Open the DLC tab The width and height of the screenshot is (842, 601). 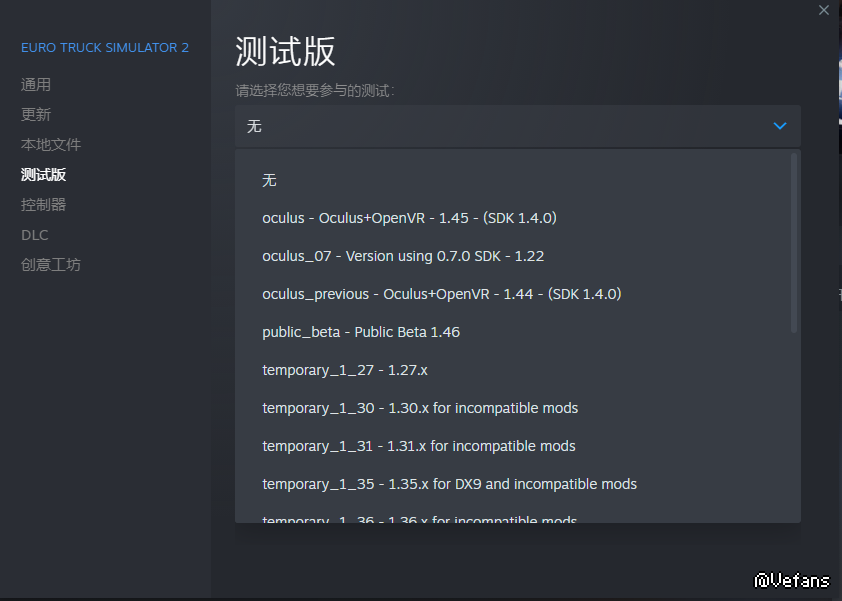click(x=34, y=235)
